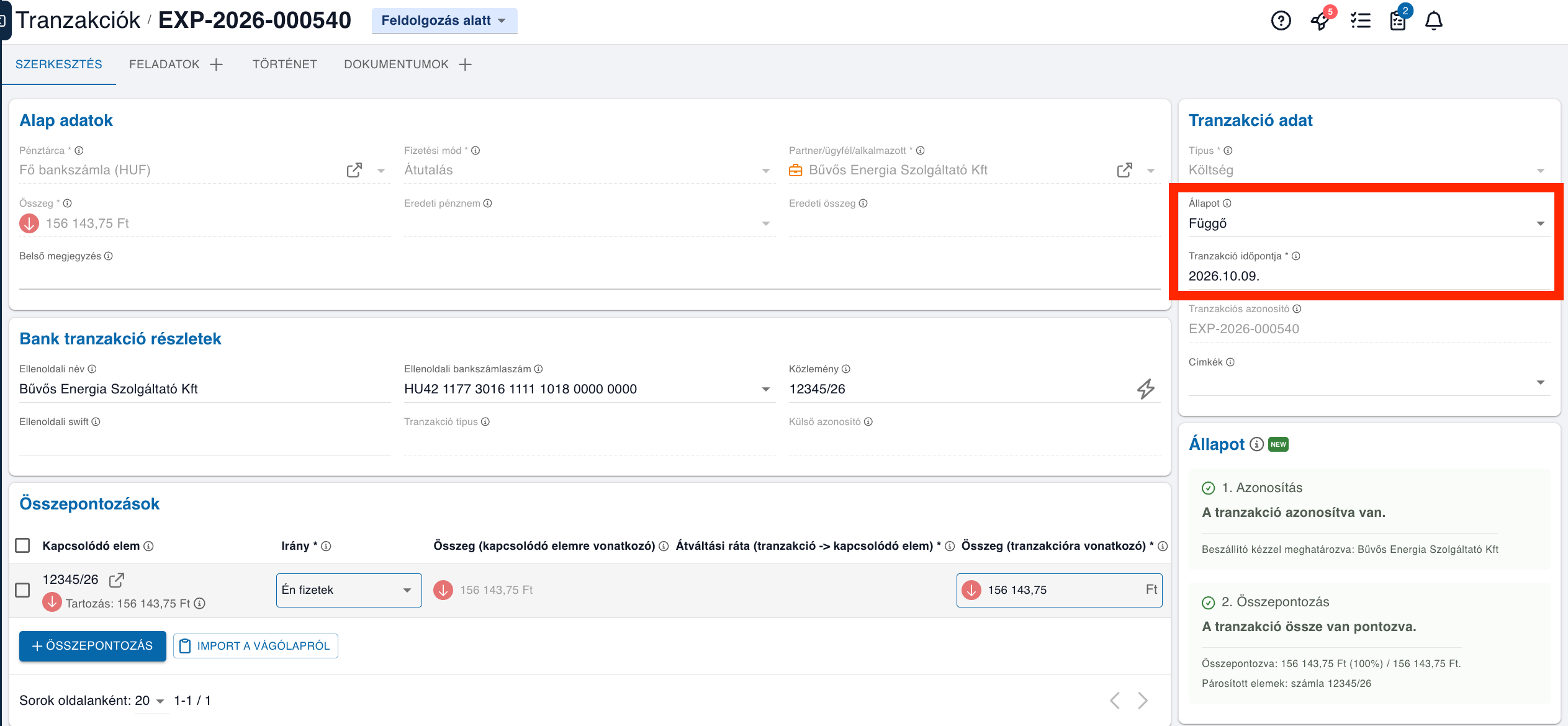Edit the Ellenoldali név field
The width and height of the screenshot is (1568, 726).
pyautogui.click(x=205, y=389)
